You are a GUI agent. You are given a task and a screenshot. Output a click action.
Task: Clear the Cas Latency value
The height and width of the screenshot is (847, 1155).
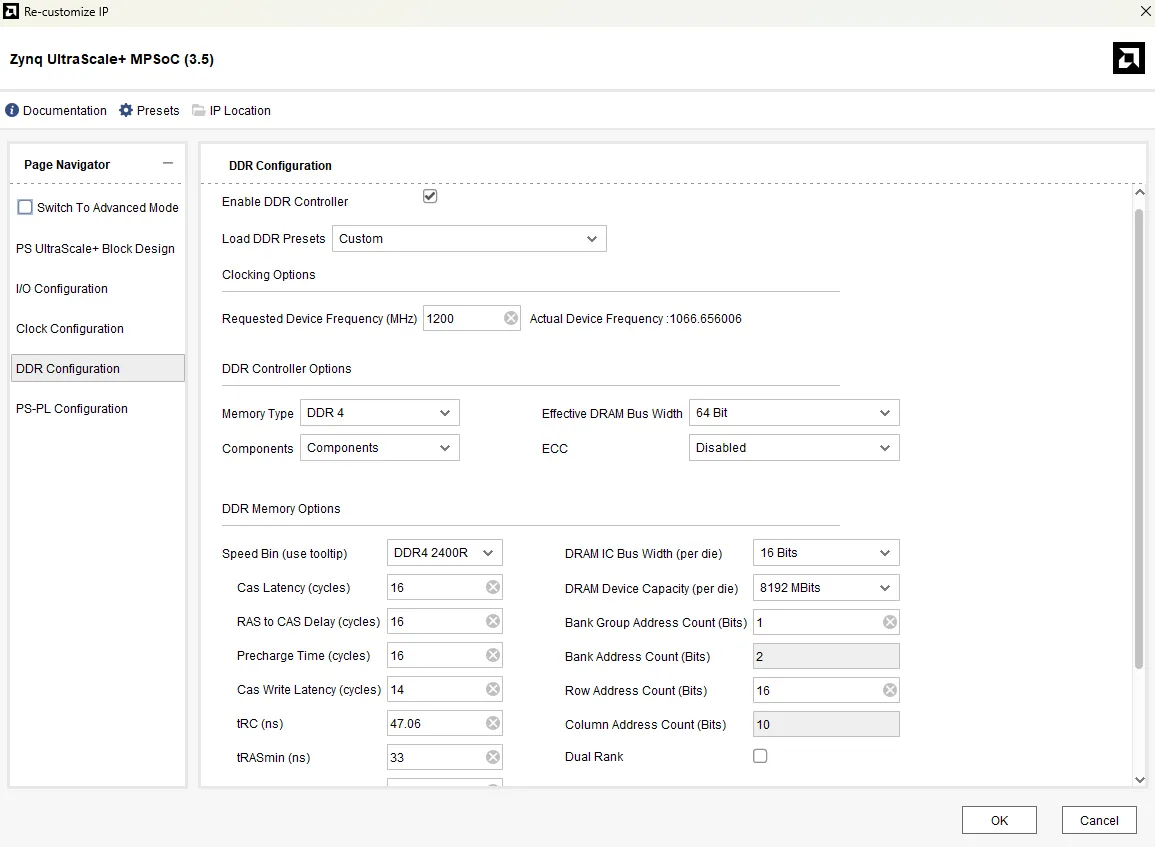click(x=493, y=587)
